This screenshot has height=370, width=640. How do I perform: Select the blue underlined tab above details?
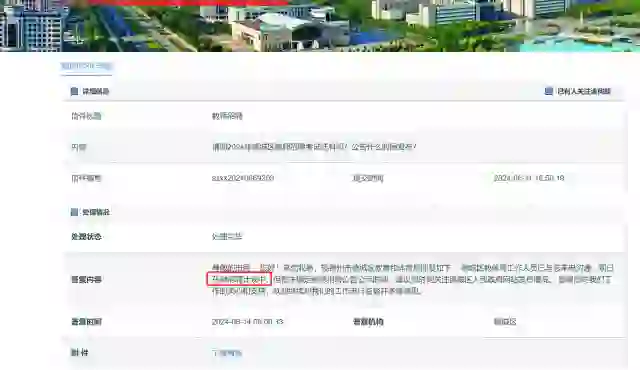[x=87, y=66]
